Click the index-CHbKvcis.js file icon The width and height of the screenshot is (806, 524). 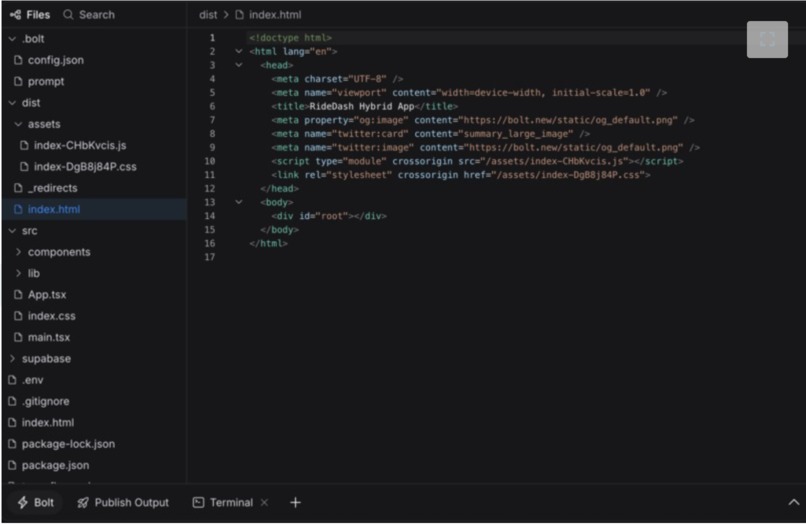tap(24, 146)
